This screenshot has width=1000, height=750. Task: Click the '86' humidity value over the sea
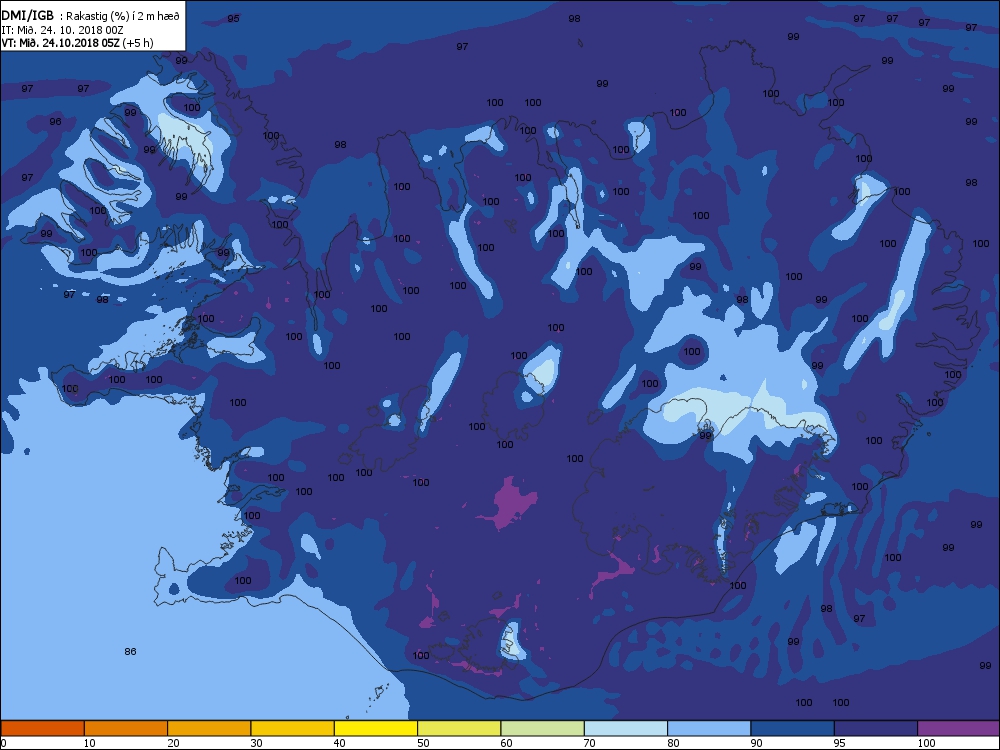tap(130, 651)
